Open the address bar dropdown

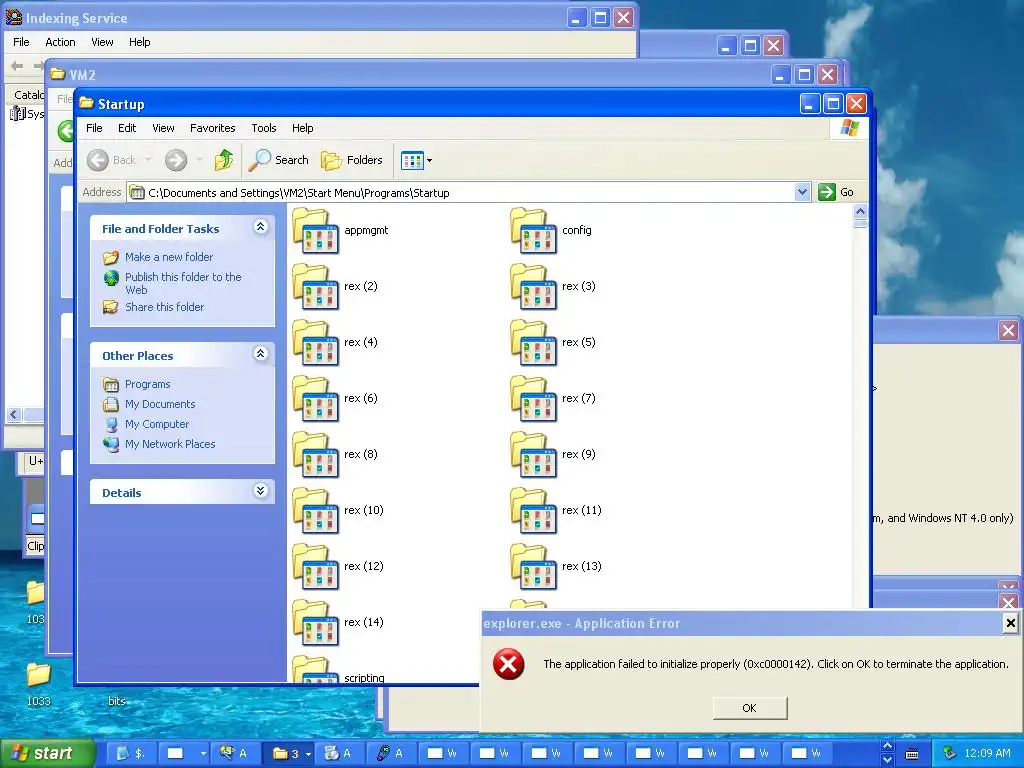(x=803, y=192)
